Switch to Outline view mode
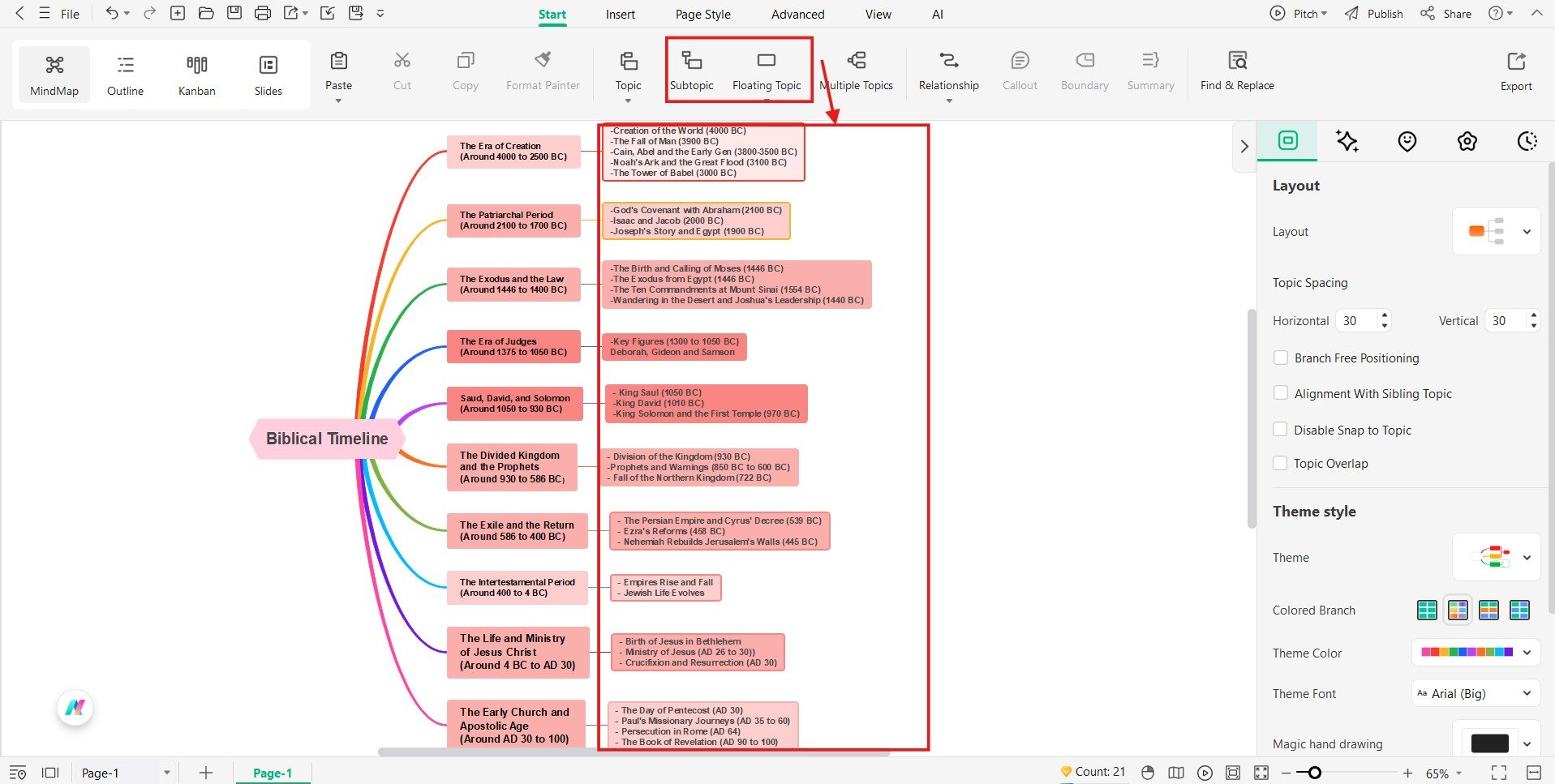This screenshot has width=1555, height=784. point(125,75)
